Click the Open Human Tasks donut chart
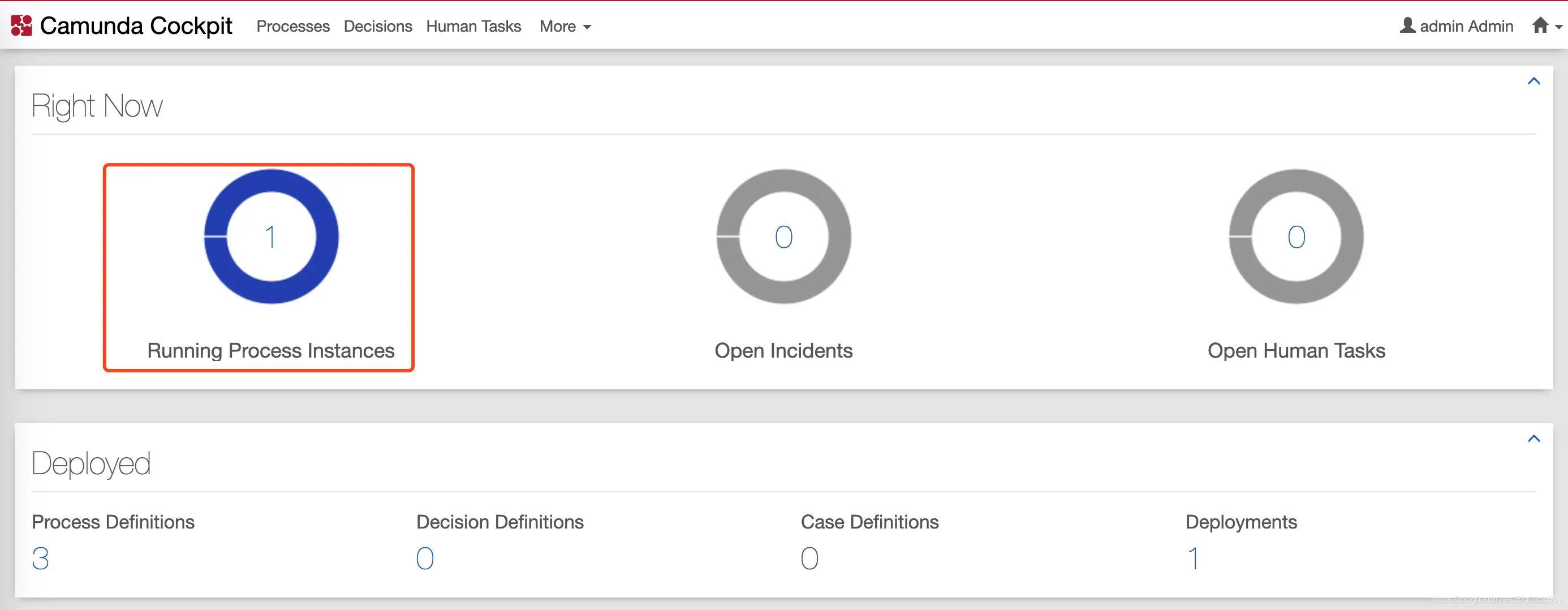Screen dimensions: 1568x610 (1296, 236)
